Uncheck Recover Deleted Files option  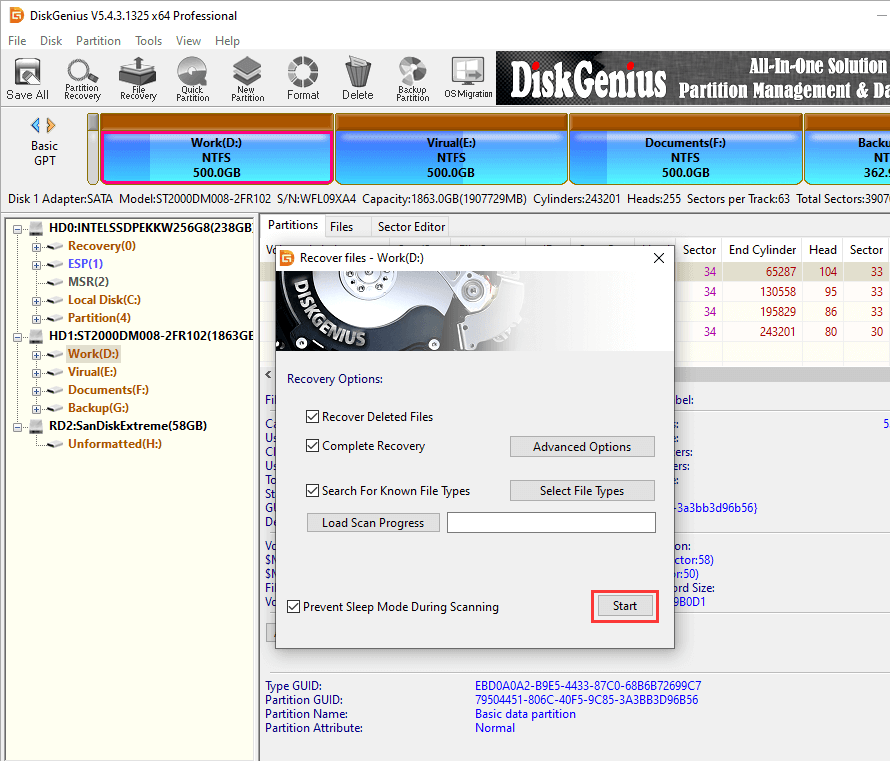coord(313,417)
